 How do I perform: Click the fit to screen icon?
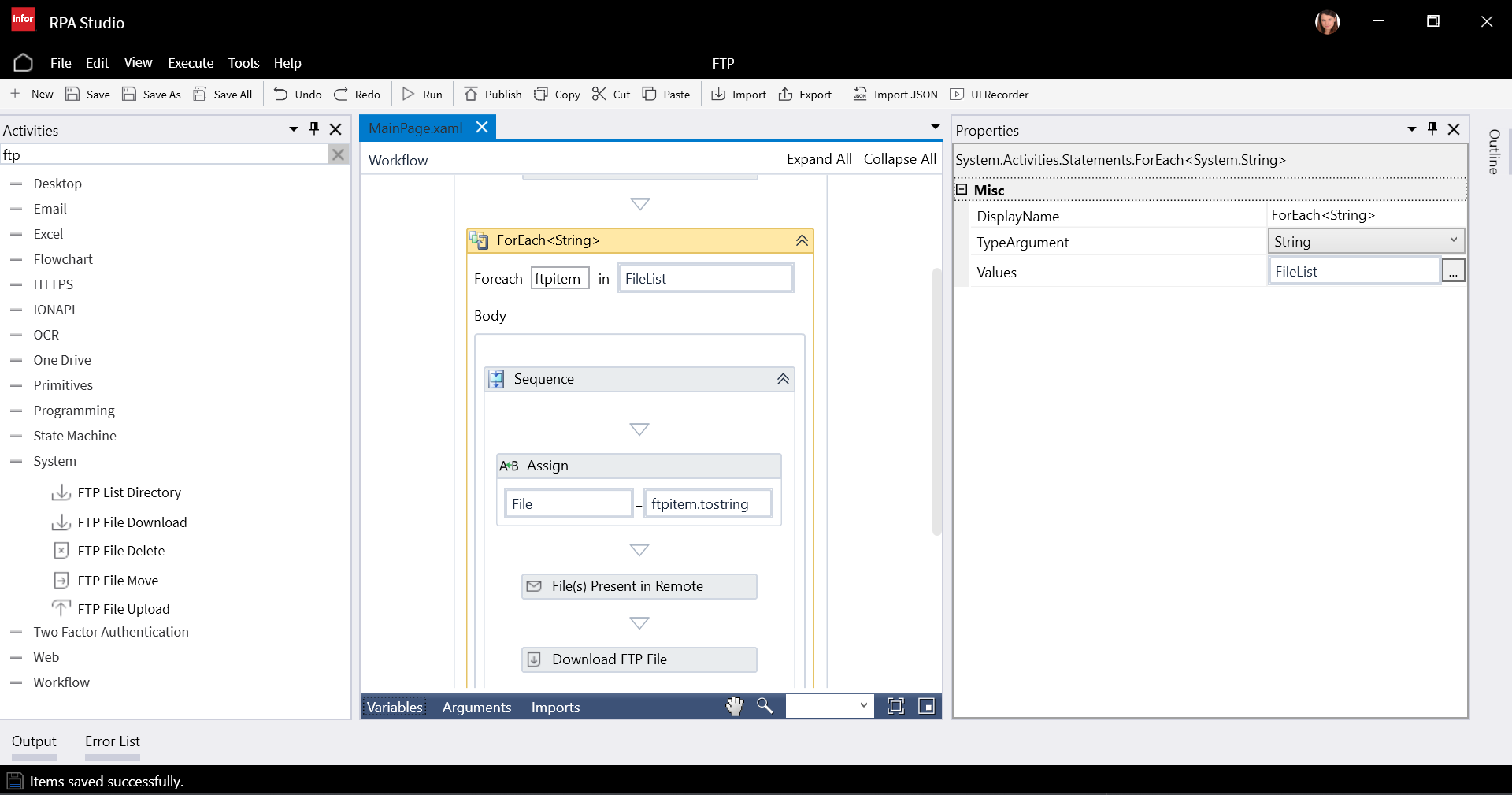coord(895,707)
